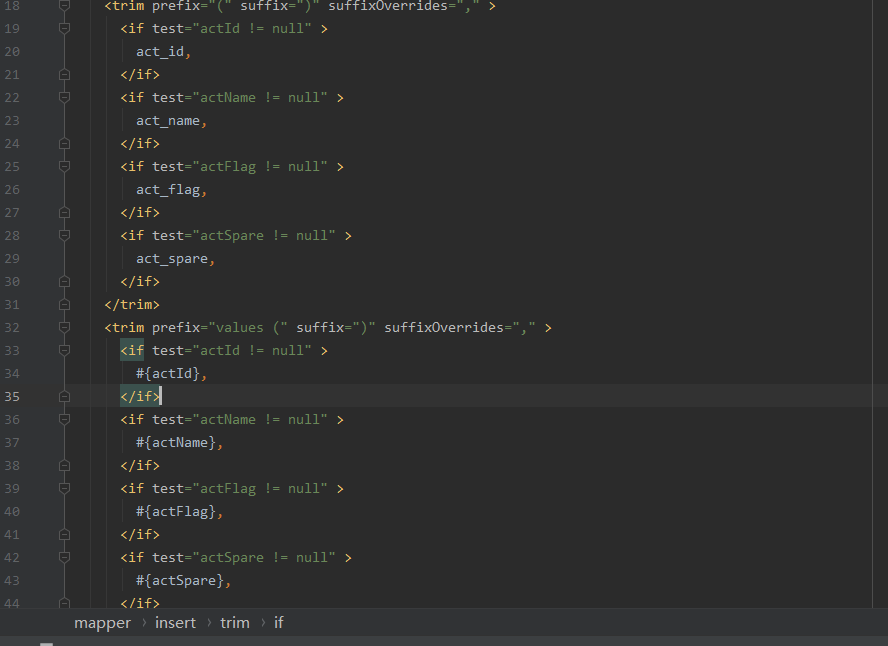888x646 pixels.
Task: Toggle the fold marker at line 42
Action: 65,557
